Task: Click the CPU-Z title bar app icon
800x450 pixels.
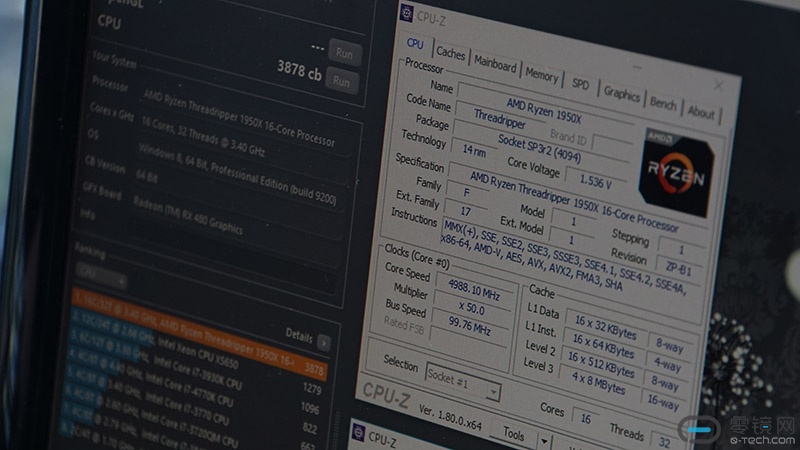Action: click(x=406, y=12)
